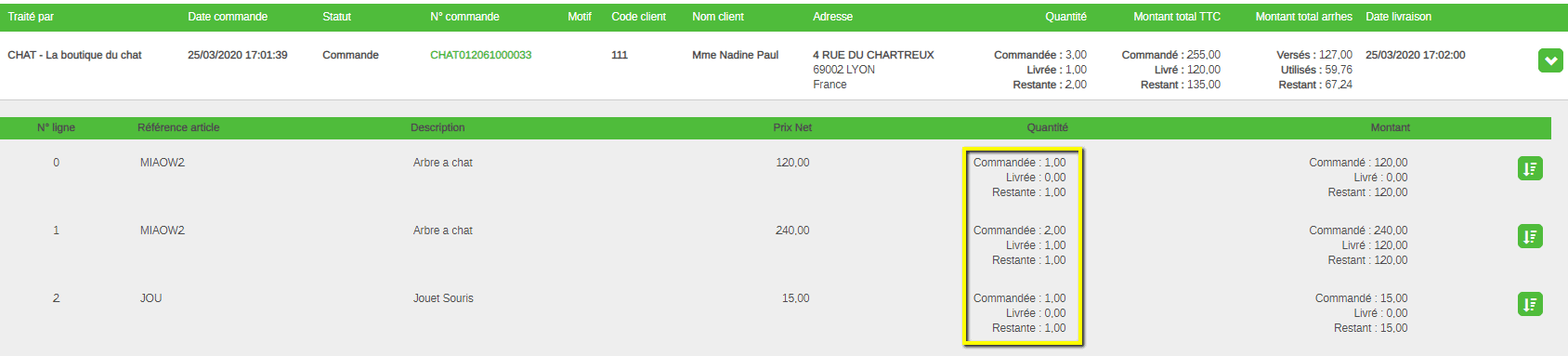Open line 1 detail icon for MIAOW2
1568x356 pixels.
pyautogui.click(x=1530, y=236)
